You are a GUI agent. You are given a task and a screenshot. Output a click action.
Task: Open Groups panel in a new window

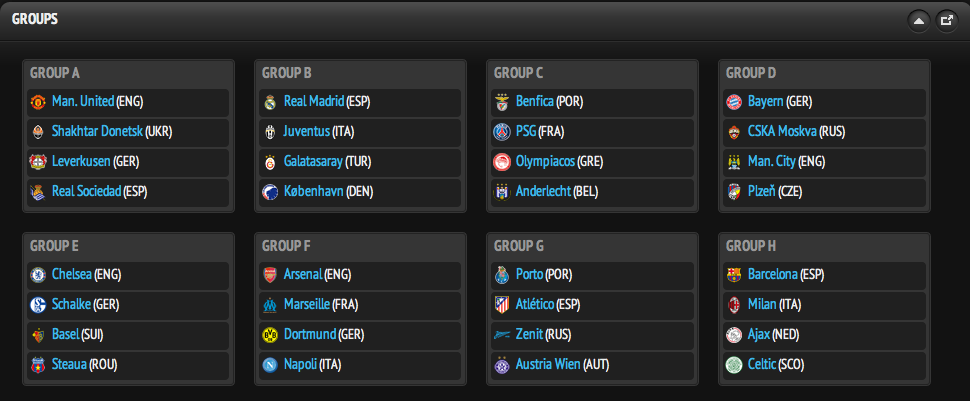tap(946, 20)
